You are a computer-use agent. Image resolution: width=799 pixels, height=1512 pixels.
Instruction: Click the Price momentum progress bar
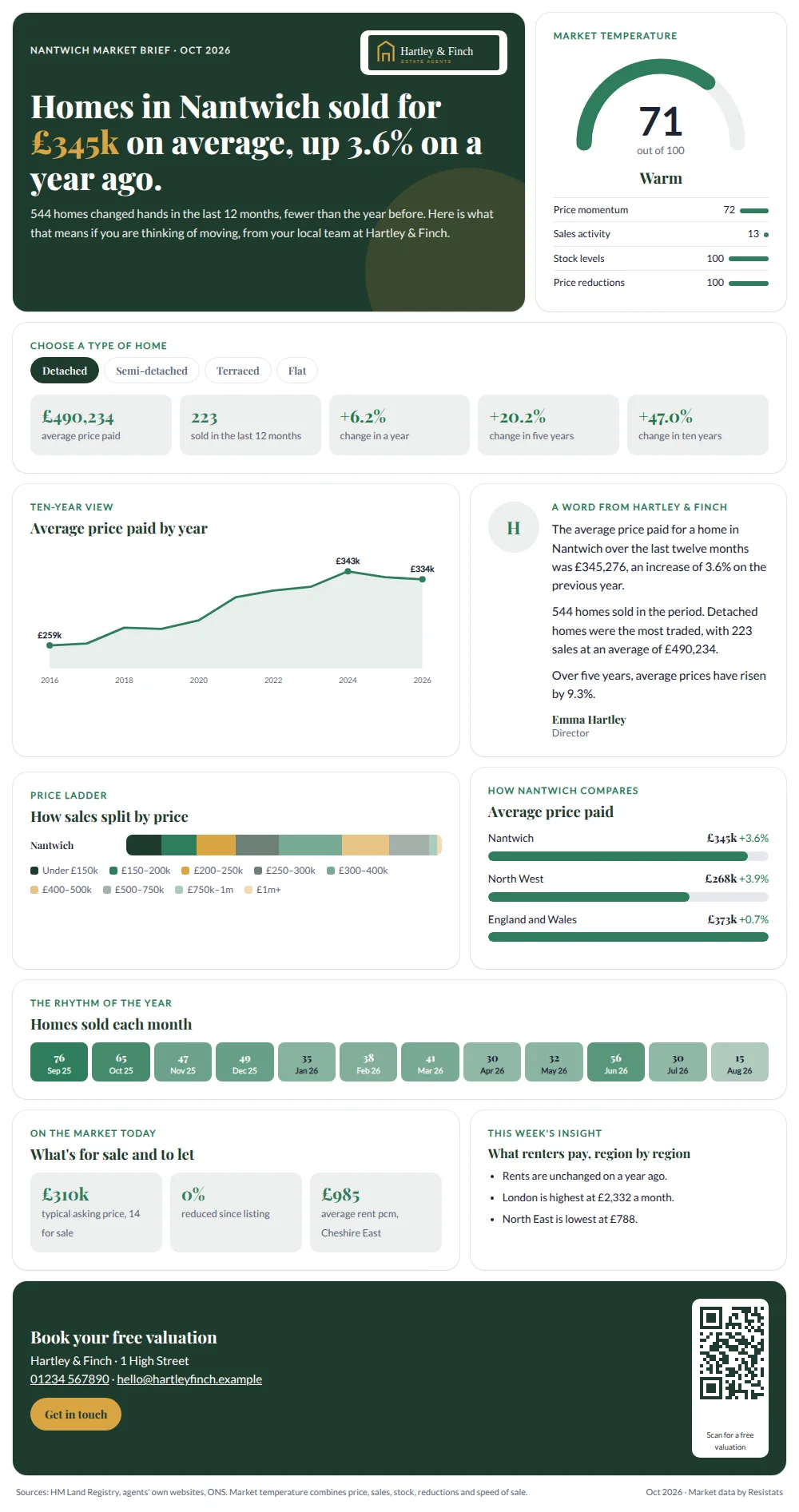[x=754, y=211]
